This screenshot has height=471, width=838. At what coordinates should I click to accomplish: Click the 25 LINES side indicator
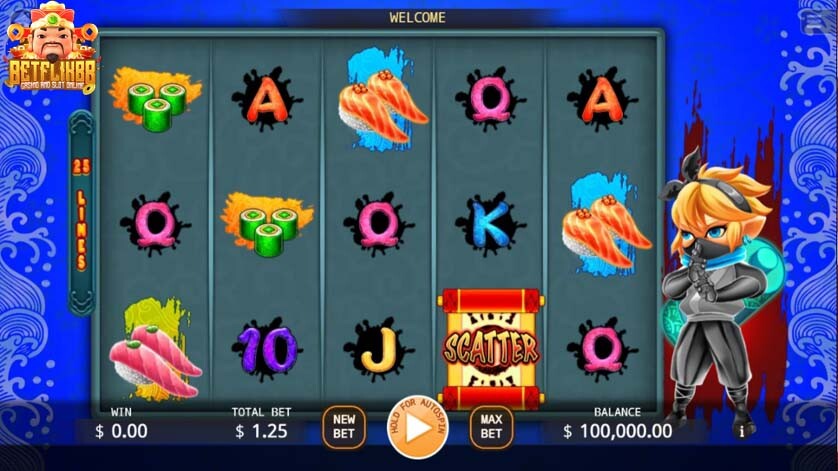pos(81,213)
